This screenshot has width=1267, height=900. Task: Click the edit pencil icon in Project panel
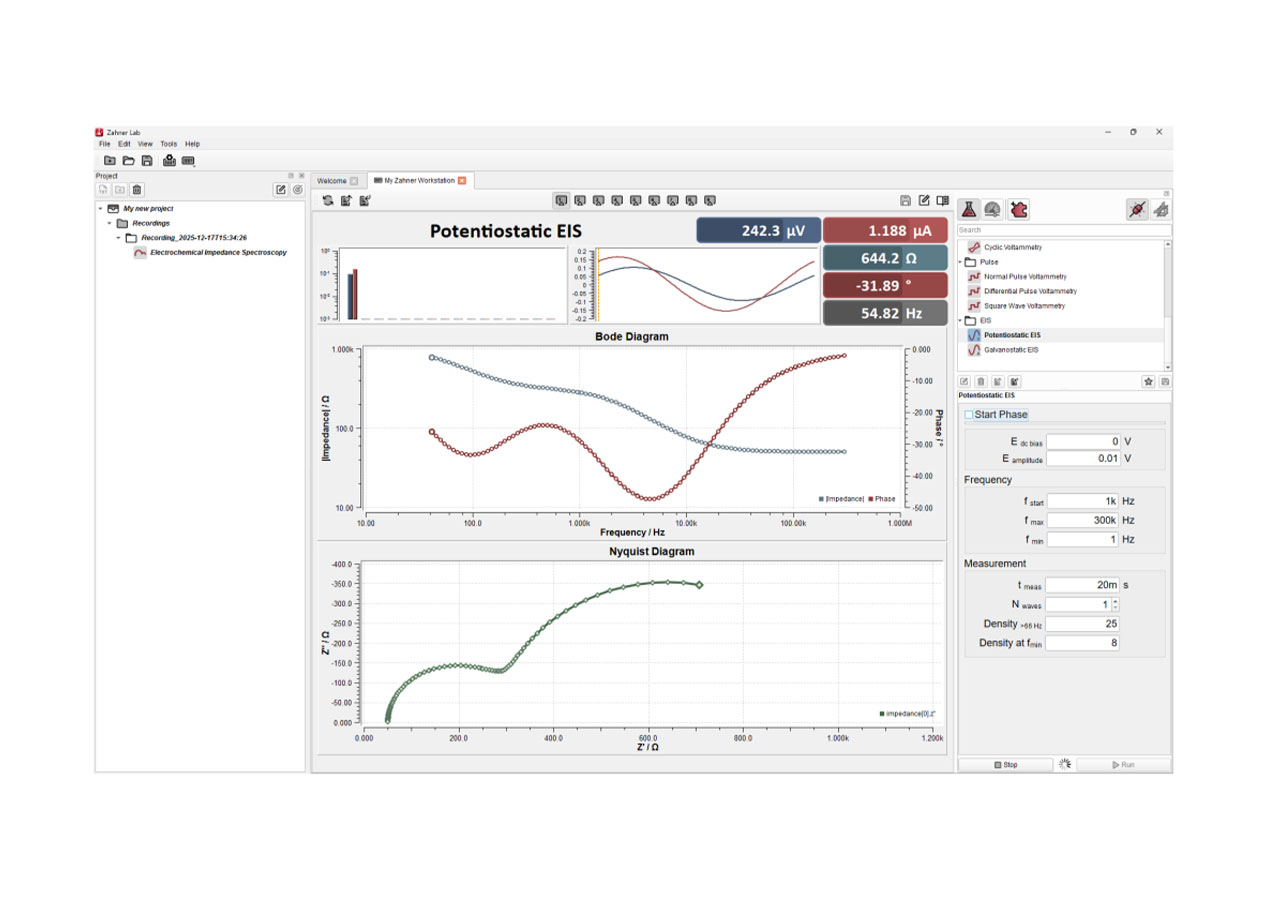click(280, 190)
